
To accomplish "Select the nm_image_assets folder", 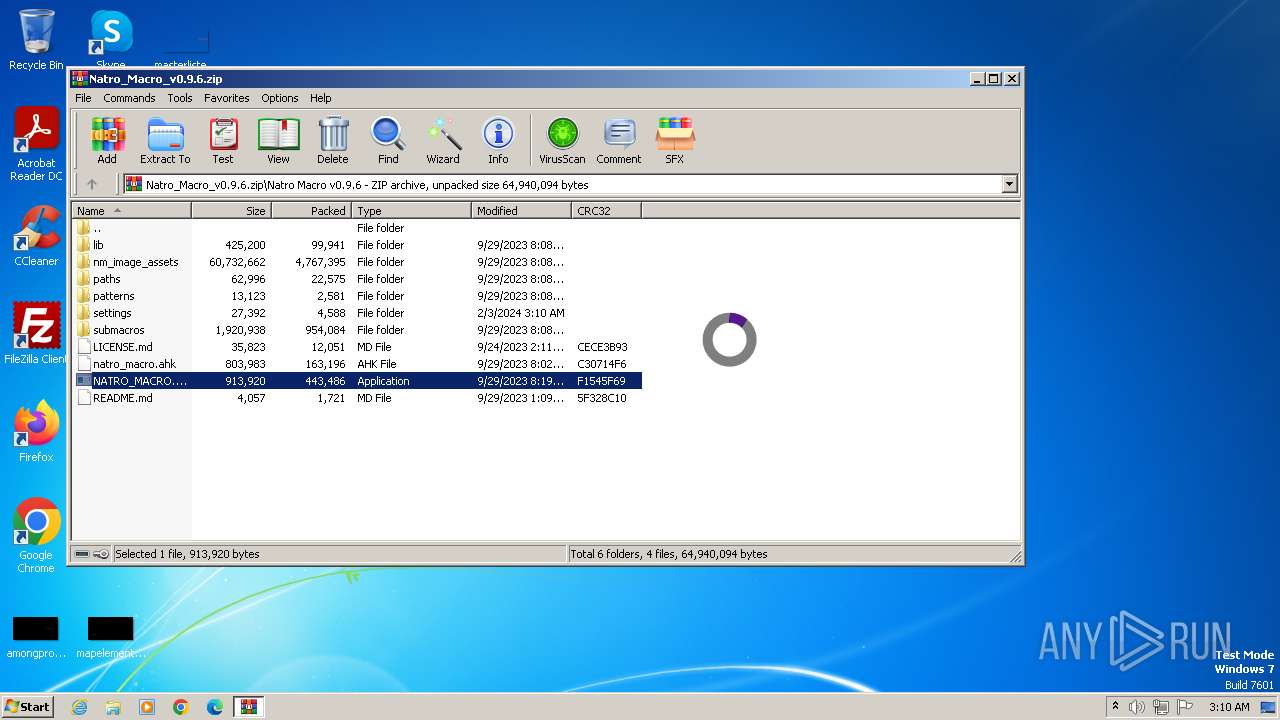I will click(357, 262).
